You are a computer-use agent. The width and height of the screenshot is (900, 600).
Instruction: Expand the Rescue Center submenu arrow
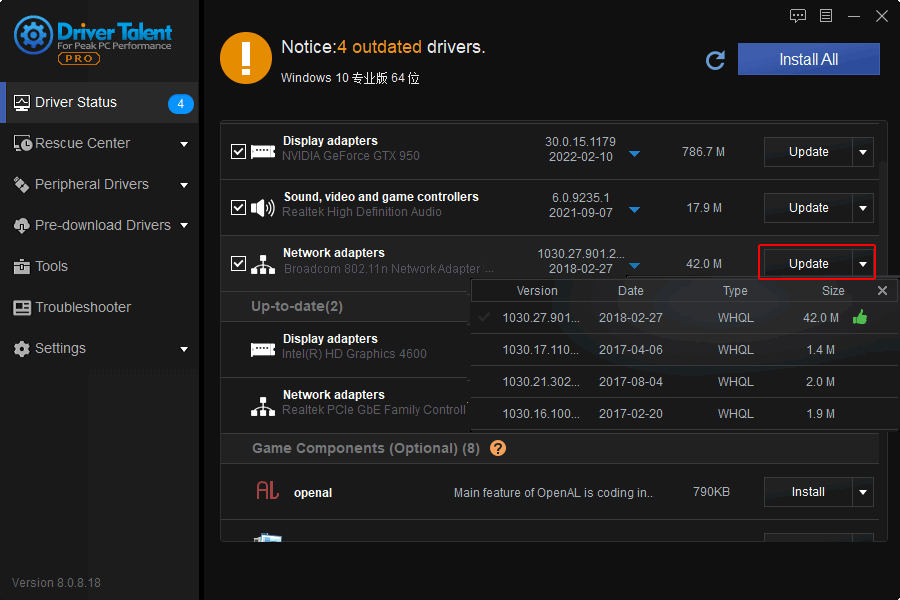pyautogui.click(x=184, y=144)
